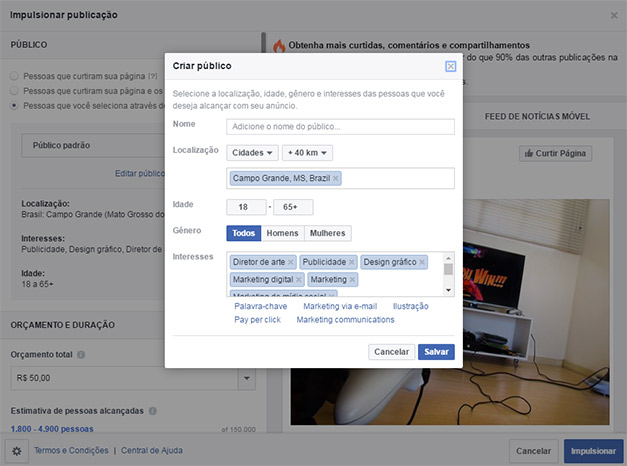Screen dimensions: 627x466
Task: Click the PÚBLICO section header
Action: pos(29,45)
